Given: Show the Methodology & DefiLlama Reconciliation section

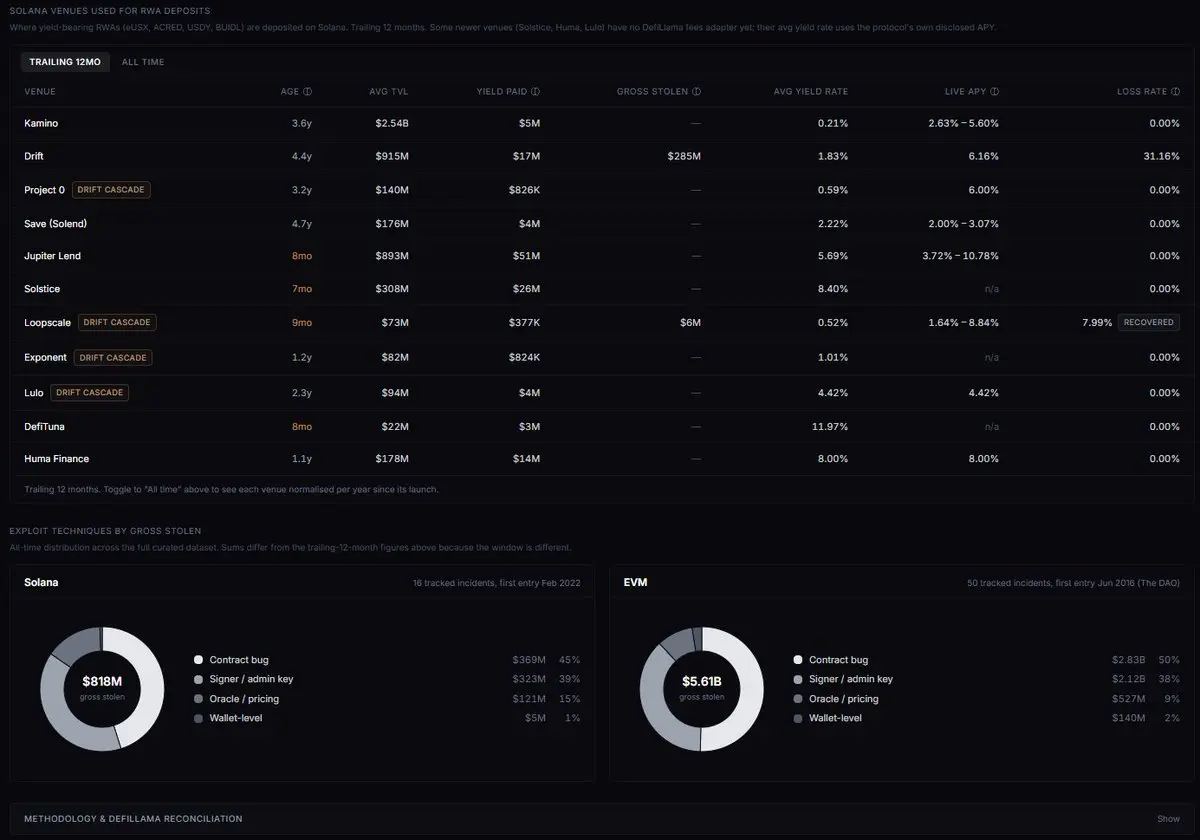Looking at the screenshot, I should (1168, 819).
